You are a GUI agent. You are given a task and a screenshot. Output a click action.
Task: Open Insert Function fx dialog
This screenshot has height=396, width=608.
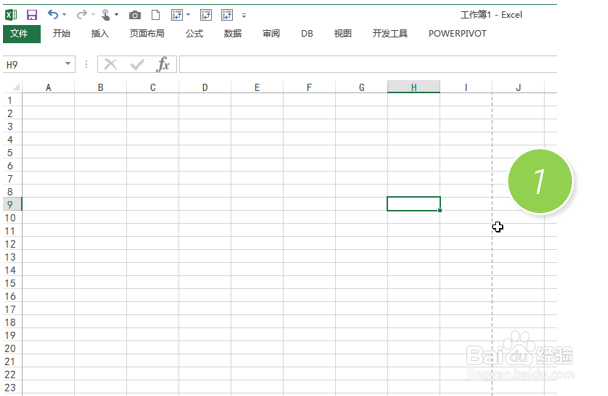coord(163,64)
